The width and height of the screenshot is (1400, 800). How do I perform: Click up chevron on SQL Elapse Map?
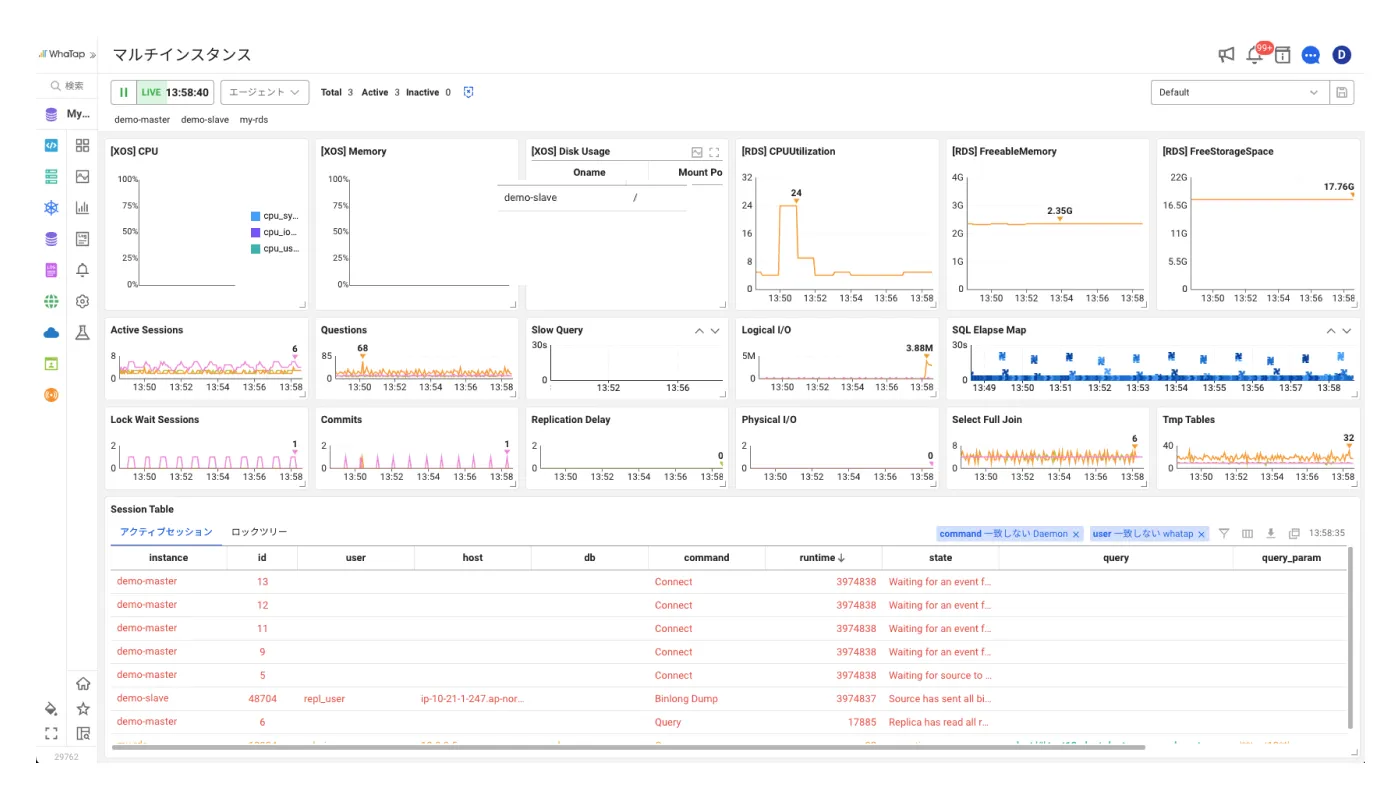tap(1331, 331)
